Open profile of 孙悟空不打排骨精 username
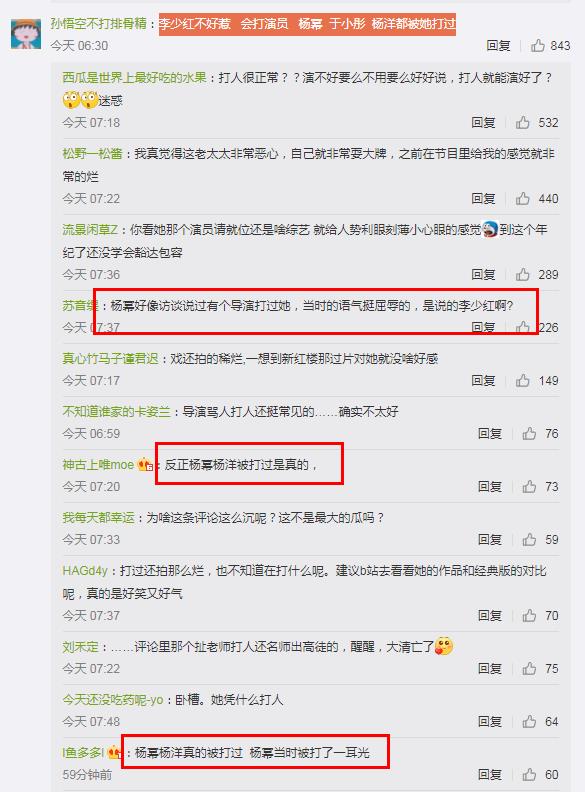This screenshot has height=792, width=585. 99,23
